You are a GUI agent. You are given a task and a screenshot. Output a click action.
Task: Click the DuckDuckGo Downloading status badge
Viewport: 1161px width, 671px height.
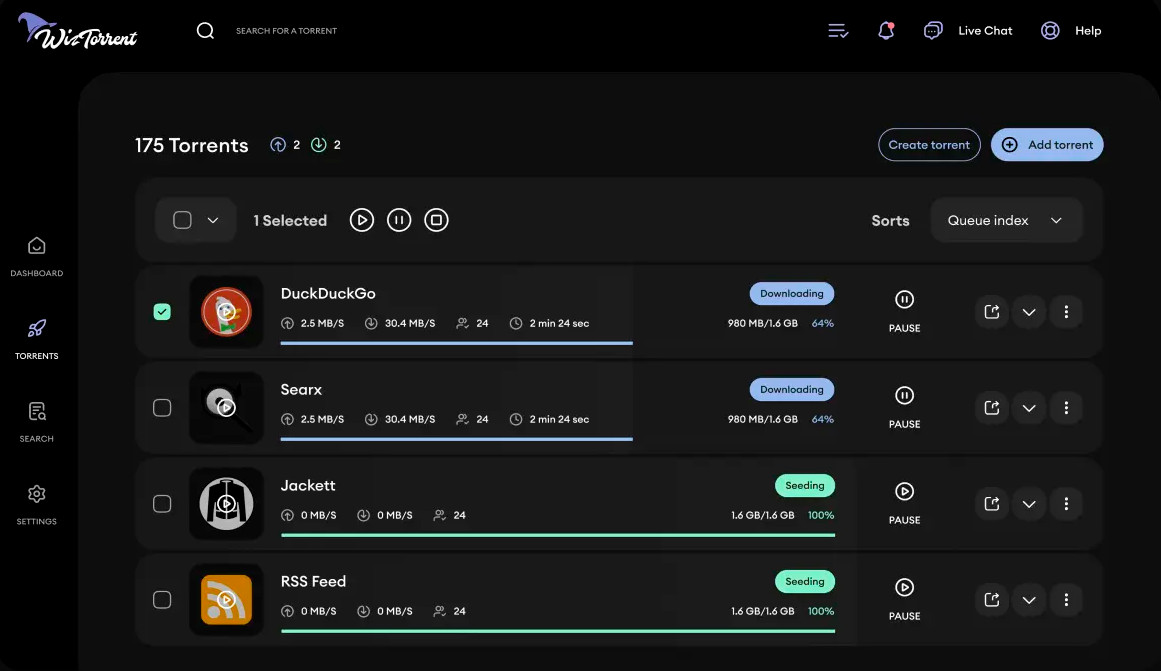point(792,293)
